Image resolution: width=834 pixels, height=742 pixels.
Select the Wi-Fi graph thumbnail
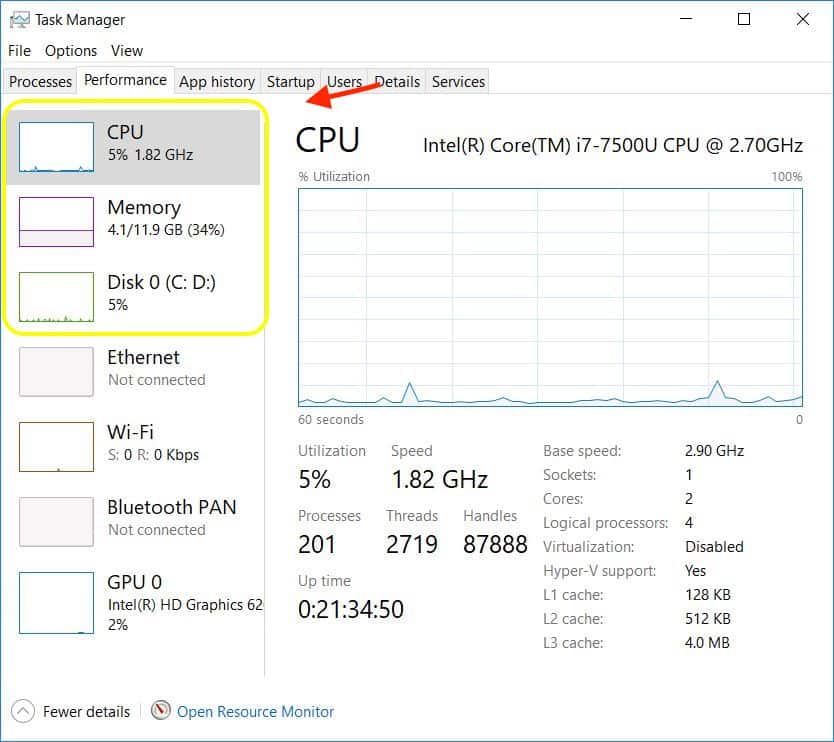coord(57,446)
